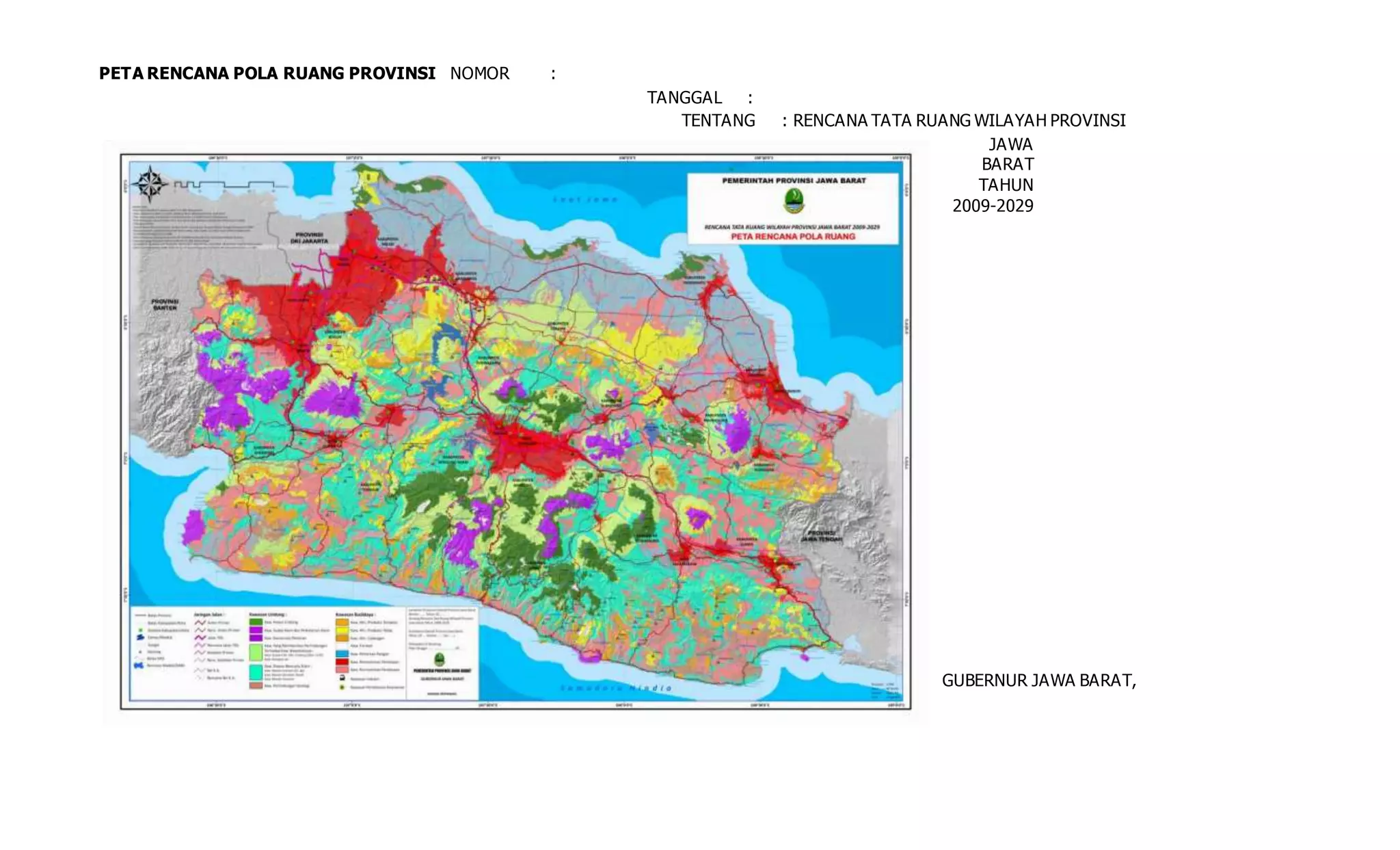Click the Jawa Barat emblem in title box

pos(794,202)
